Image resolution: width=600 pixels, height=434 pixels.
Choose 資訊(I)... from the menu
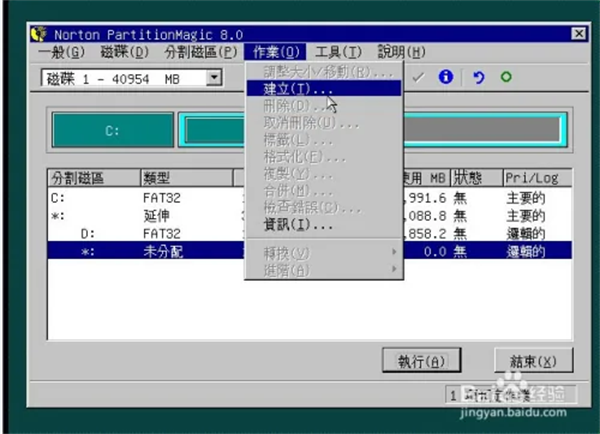(x=324, y=224)
